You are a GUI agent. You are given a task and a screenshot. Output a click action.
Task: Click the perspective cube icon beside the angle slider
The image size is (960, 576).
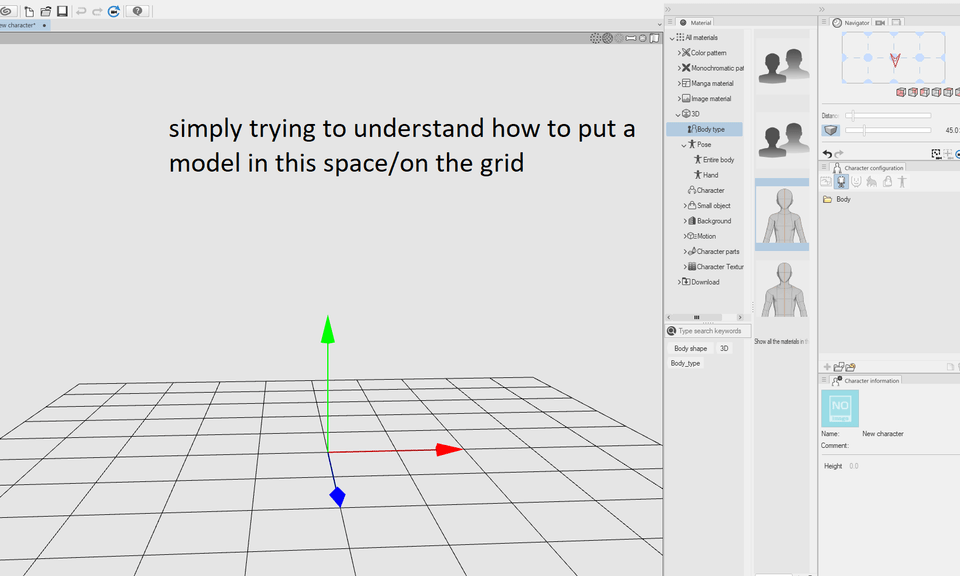click(830, 128)
